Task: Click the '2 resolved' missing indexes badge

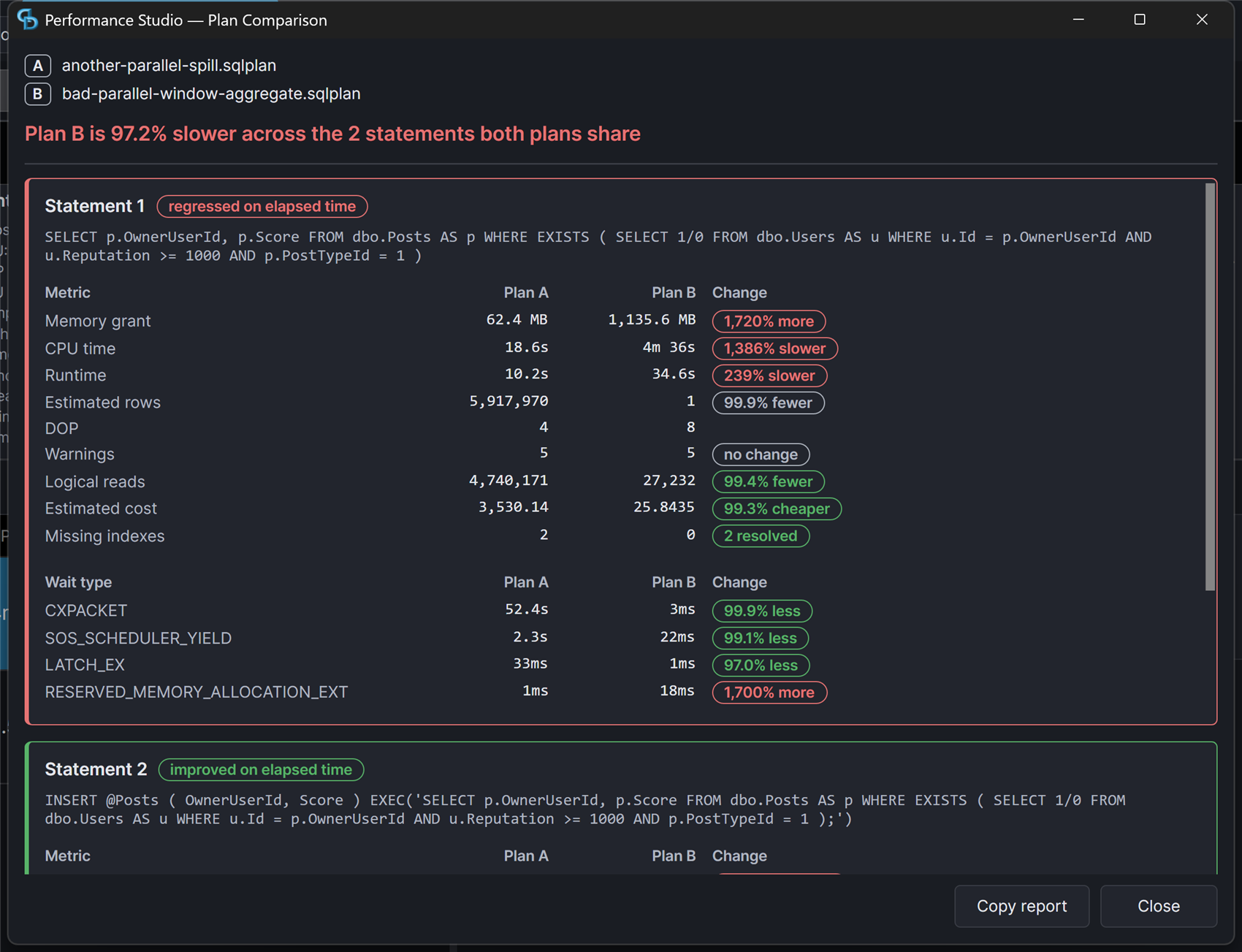Action: pyautogui.click(x=761, y=536)
